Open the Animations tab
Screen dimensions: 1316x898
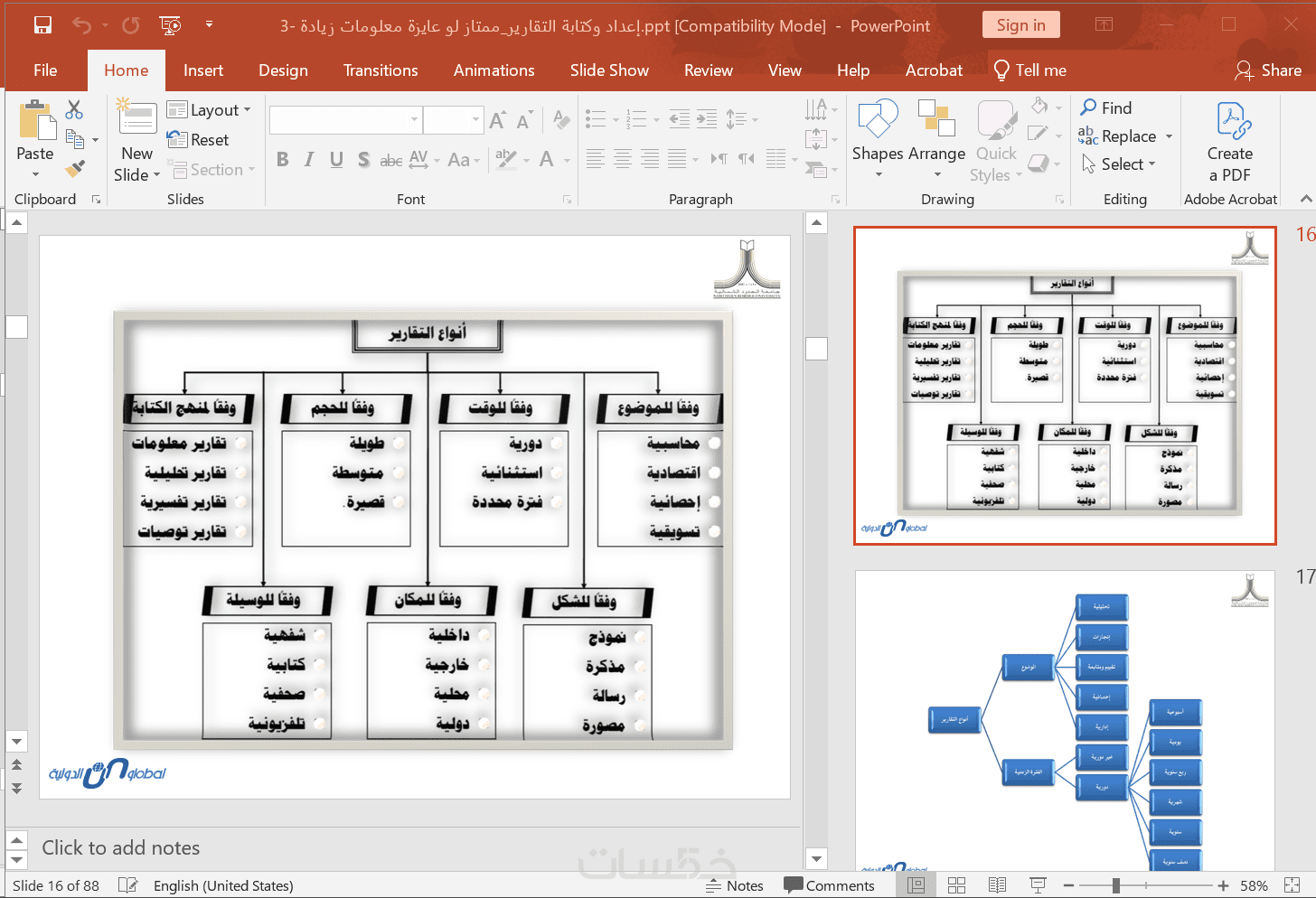494,70
